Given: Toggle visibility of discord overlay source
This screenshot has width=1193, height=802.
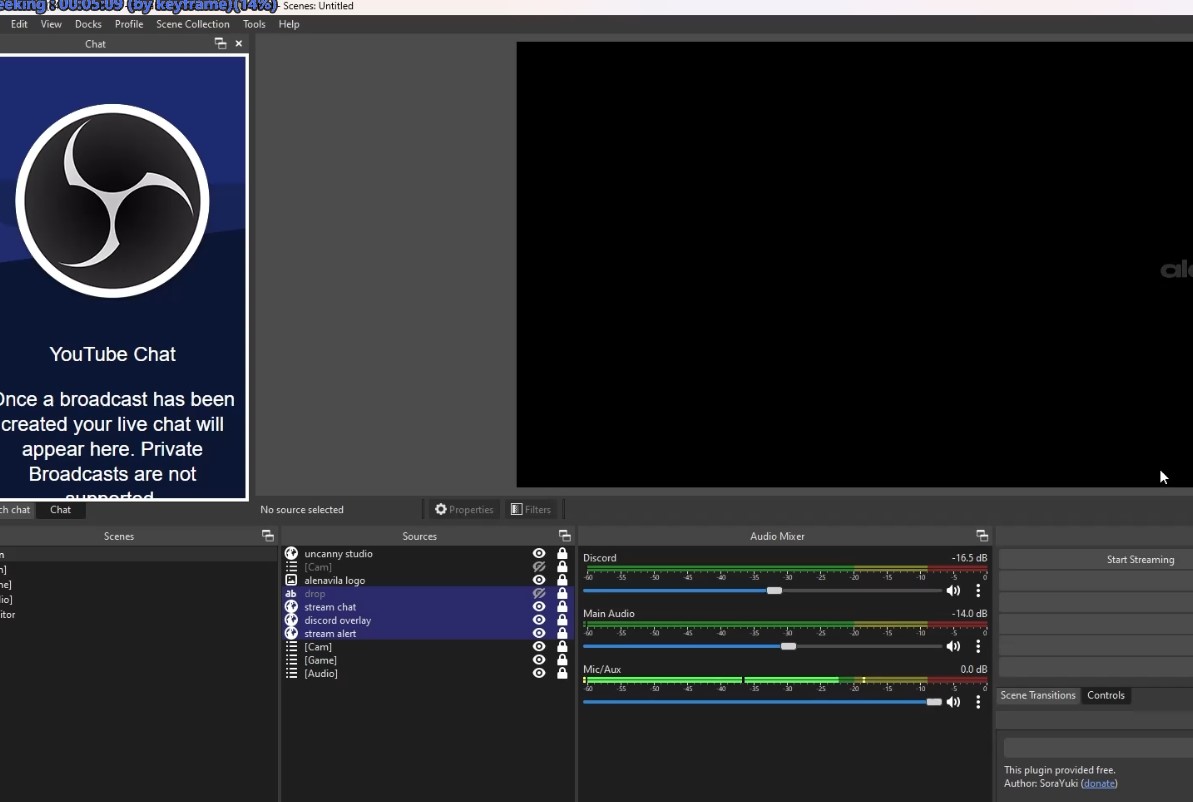Looking at the screenshot, I should [539, 620].
